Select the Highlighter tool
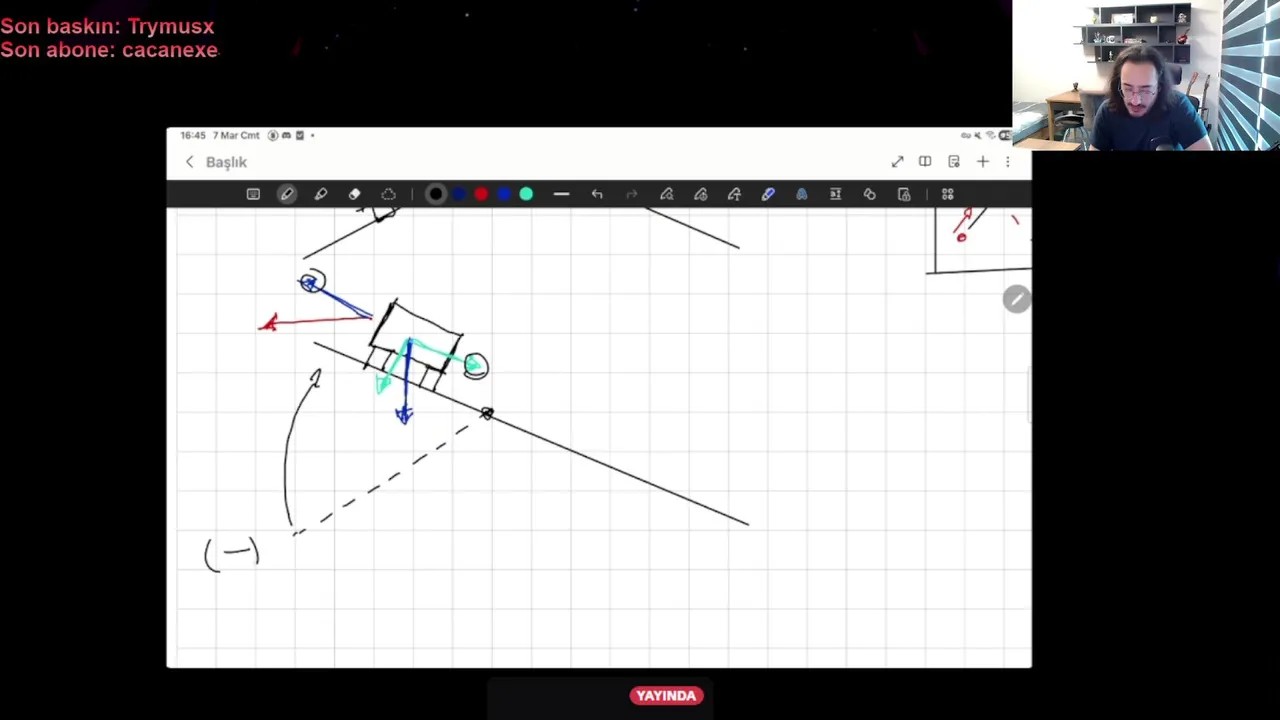 [321, 194]
